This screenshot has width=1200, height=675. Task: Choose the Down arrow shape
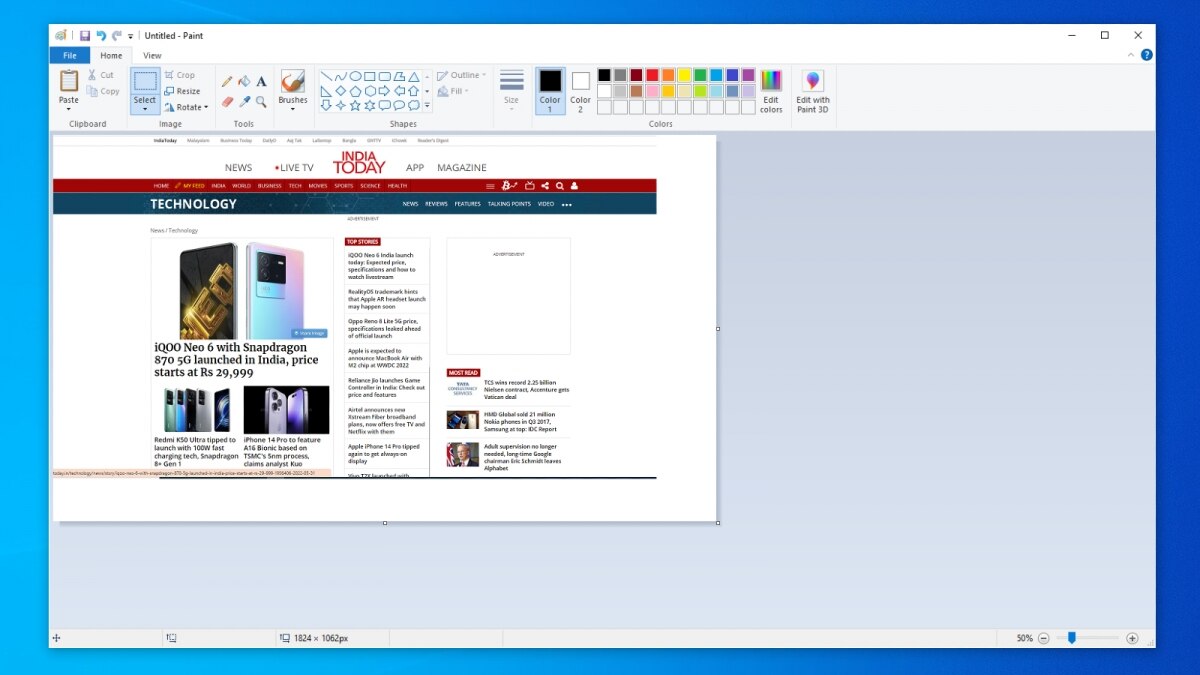326,105
